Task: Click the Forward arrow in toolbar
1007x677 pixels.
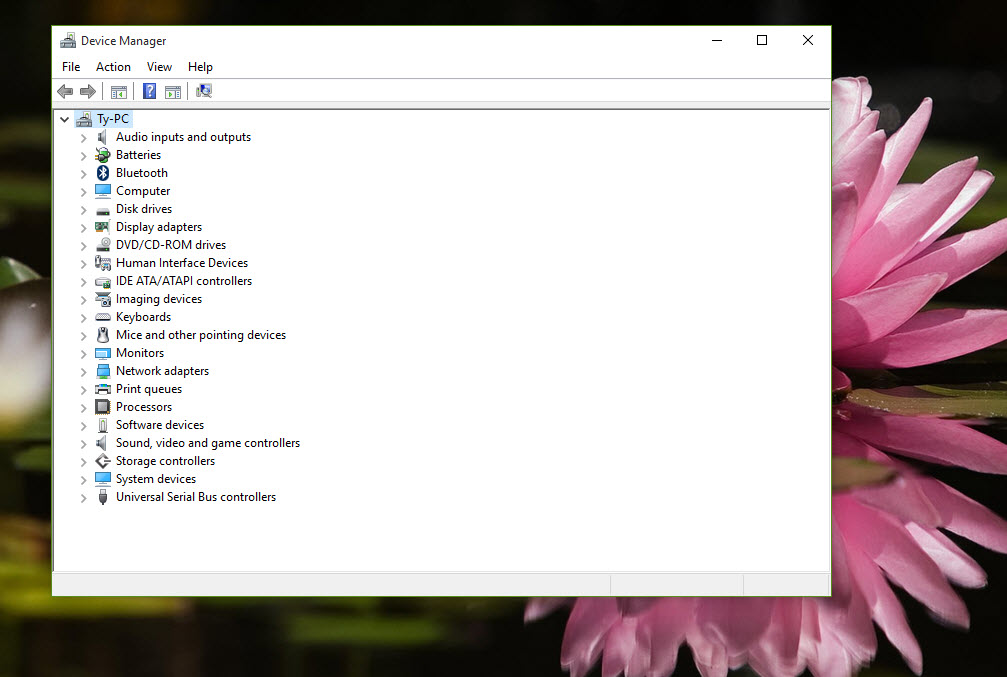Action: (x=88, y=92)
